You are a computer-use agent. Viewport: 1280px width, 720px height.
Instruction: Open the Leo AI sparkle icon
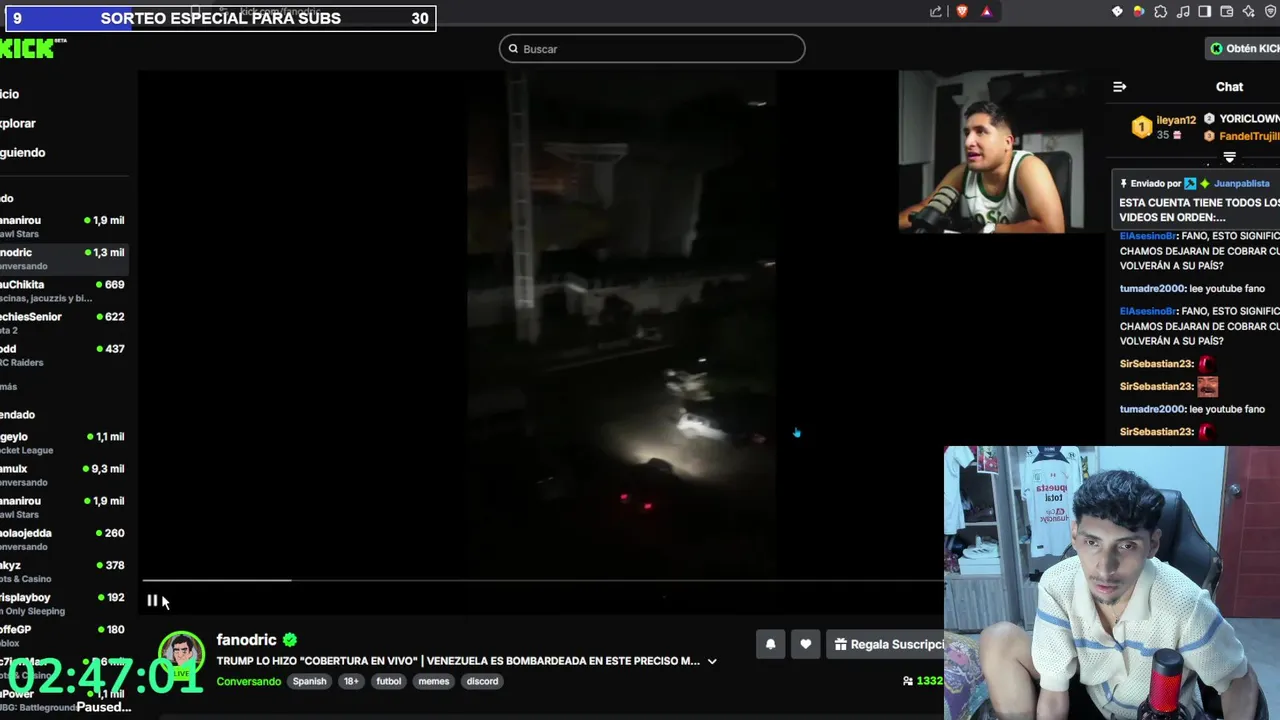1248,12
